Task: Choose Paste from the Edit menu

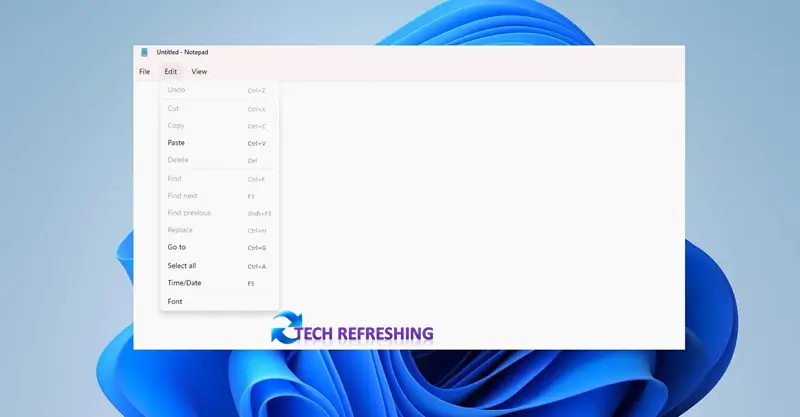Action: [219, 143]
